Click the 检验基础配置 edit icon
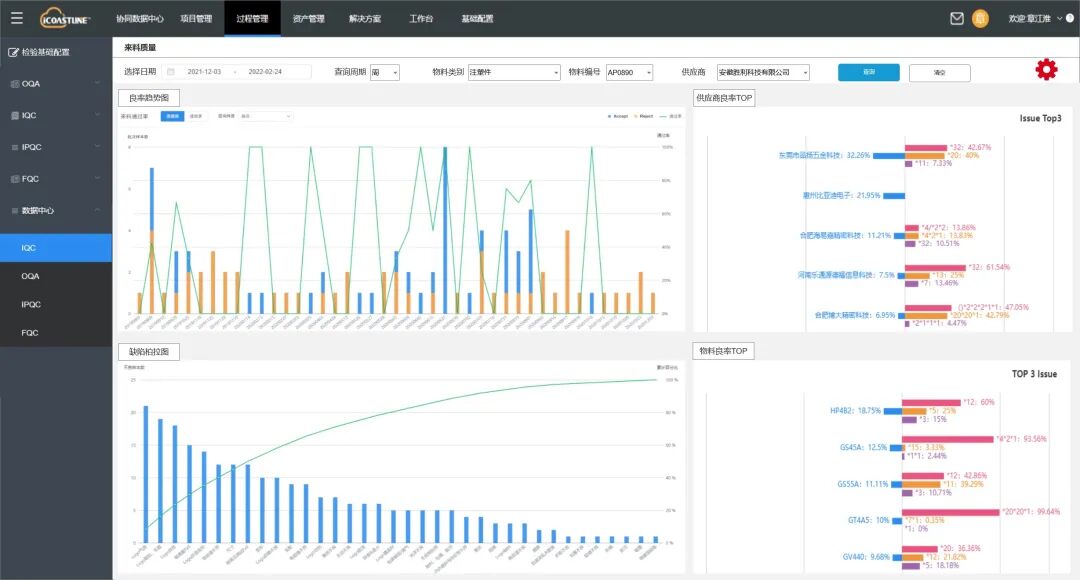Image resolution: width=1080 pixels, height=580 pixels. 13,52
